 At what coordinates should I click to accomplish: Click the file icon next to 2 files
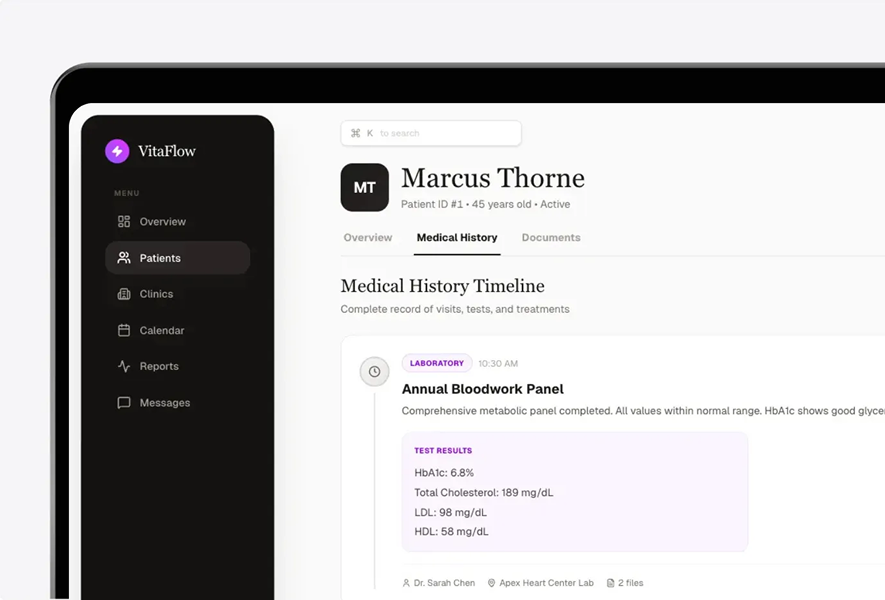[610, 583]
